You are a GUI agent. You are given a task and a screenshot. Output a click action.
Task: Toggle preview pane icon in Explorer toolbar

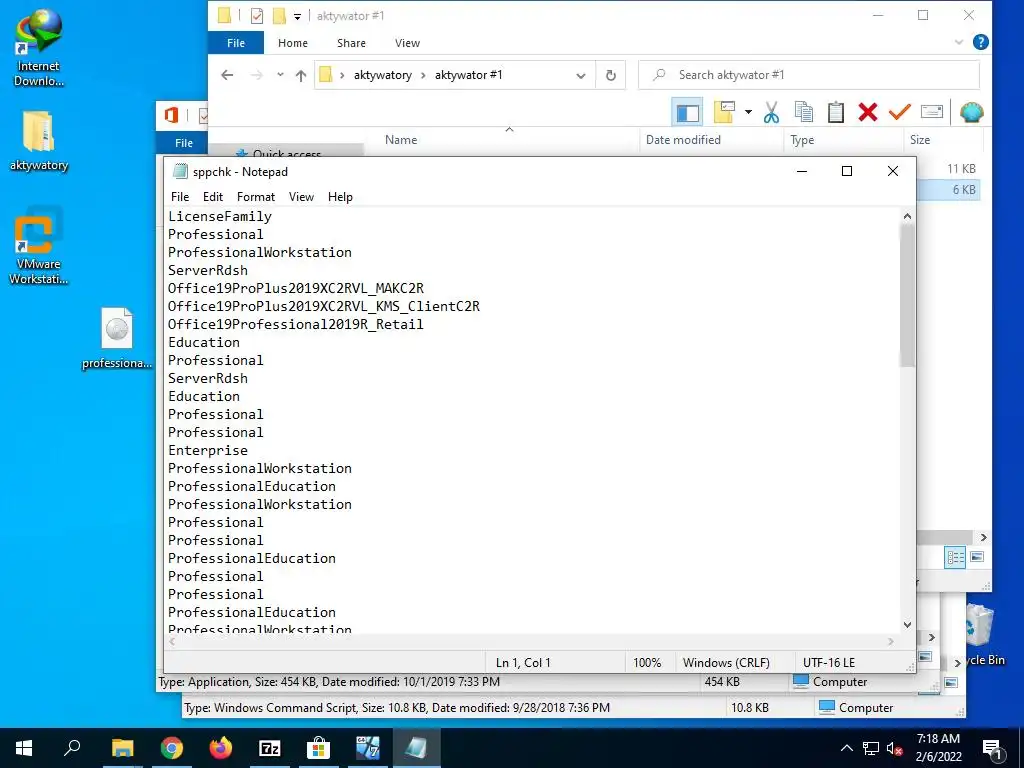coord(687,112)
